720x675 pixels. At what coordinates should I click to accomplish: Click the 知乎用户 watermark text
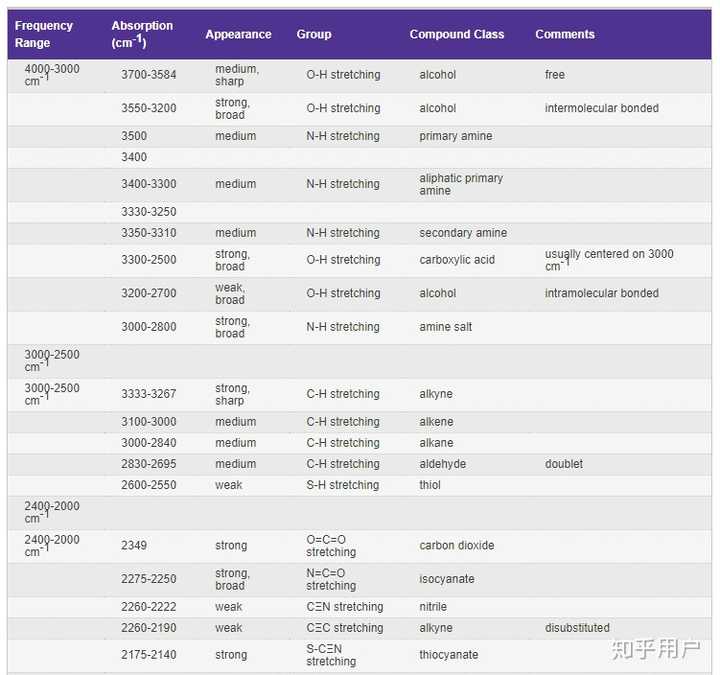point(655,649)
